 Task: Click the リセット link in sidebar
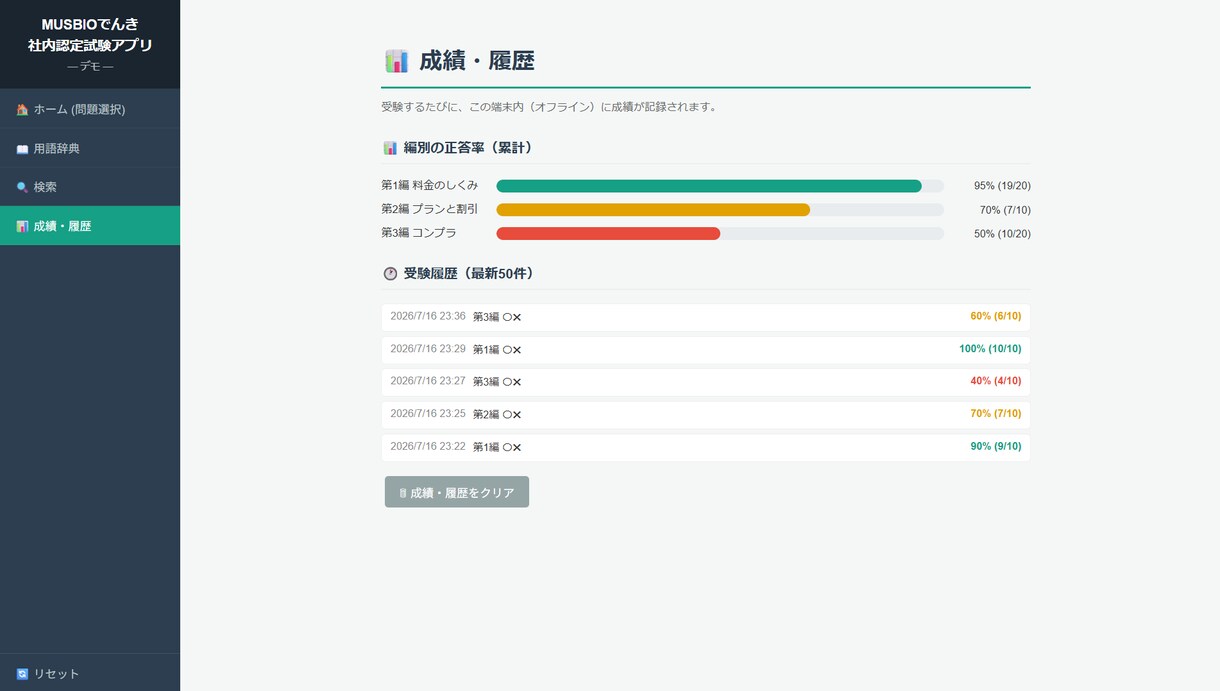pos(90,674)
